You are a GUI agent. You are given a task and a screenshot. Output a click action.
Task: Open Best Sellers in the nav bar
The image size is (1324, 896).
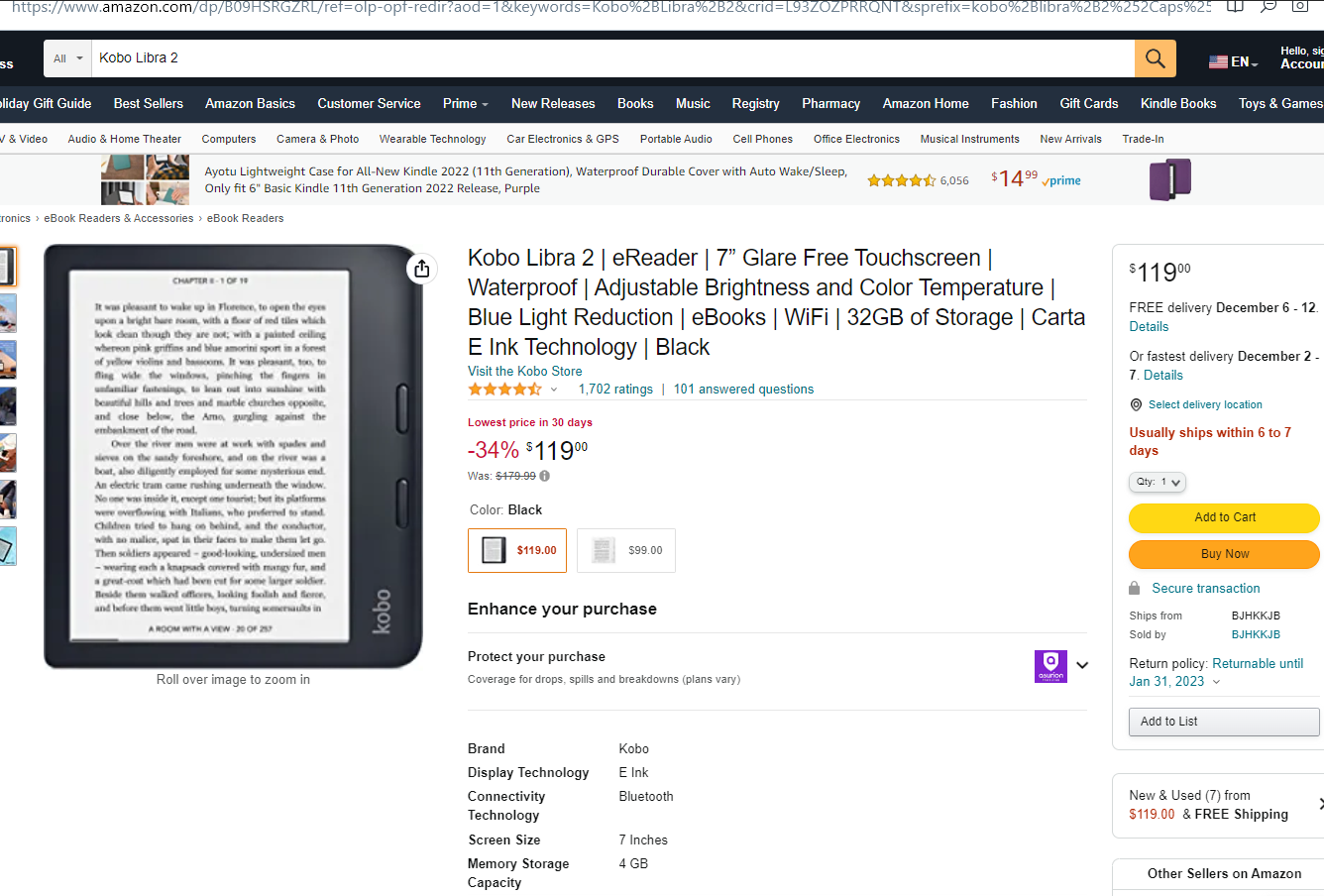coord(149,103)
